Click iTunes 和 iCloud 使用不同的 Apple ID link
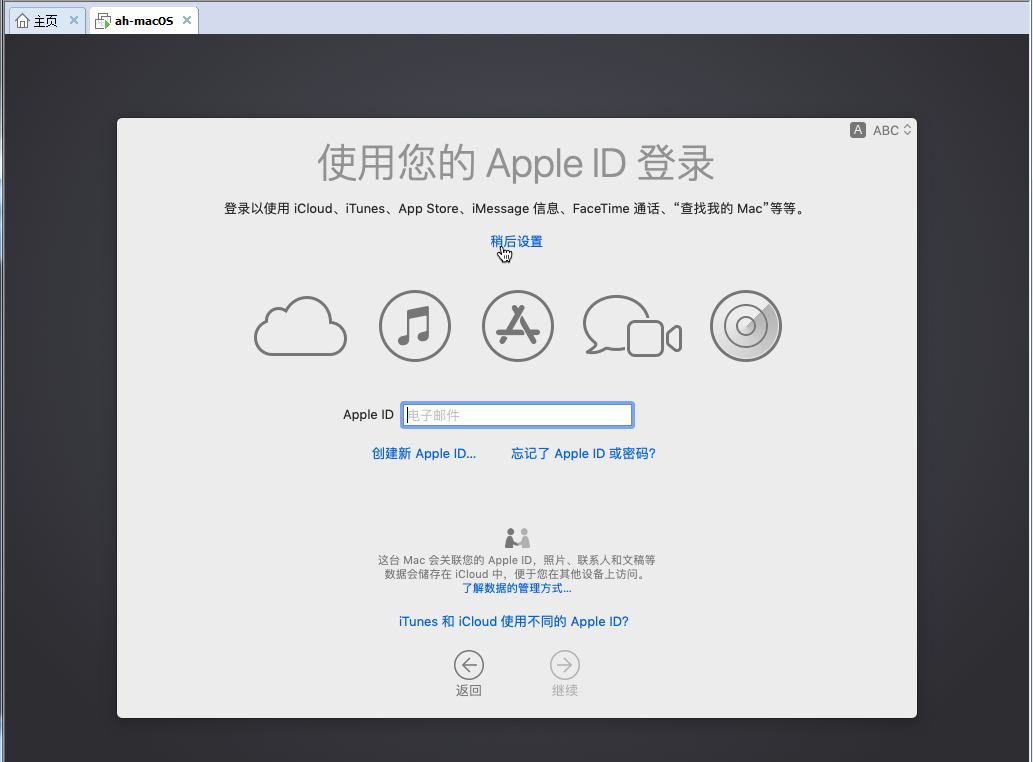1033x762 pixels. [x=513, y=622]
